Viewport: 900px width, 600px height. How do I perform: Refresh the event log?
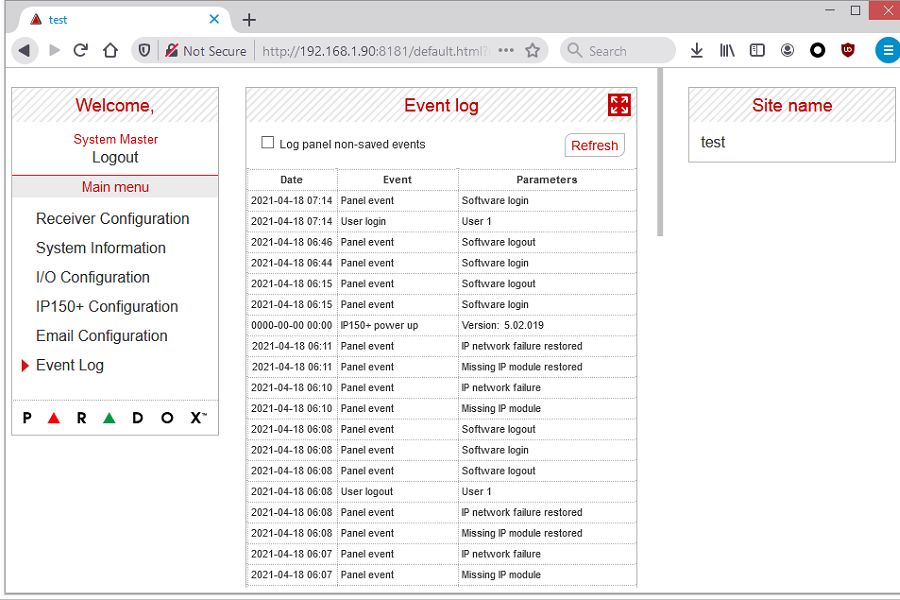tap(594, 145)
